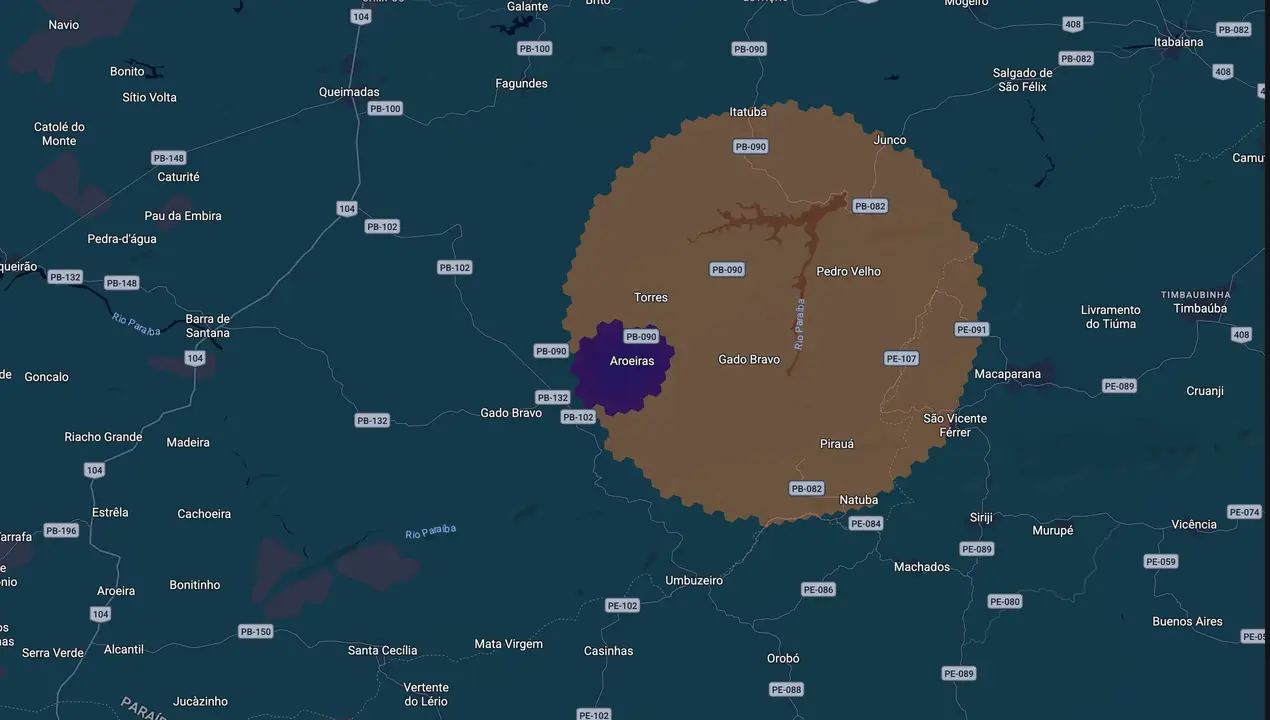
Task: Click the Aroeiras label in purple area
Action: pyautogui.click(x=632, y=361)
